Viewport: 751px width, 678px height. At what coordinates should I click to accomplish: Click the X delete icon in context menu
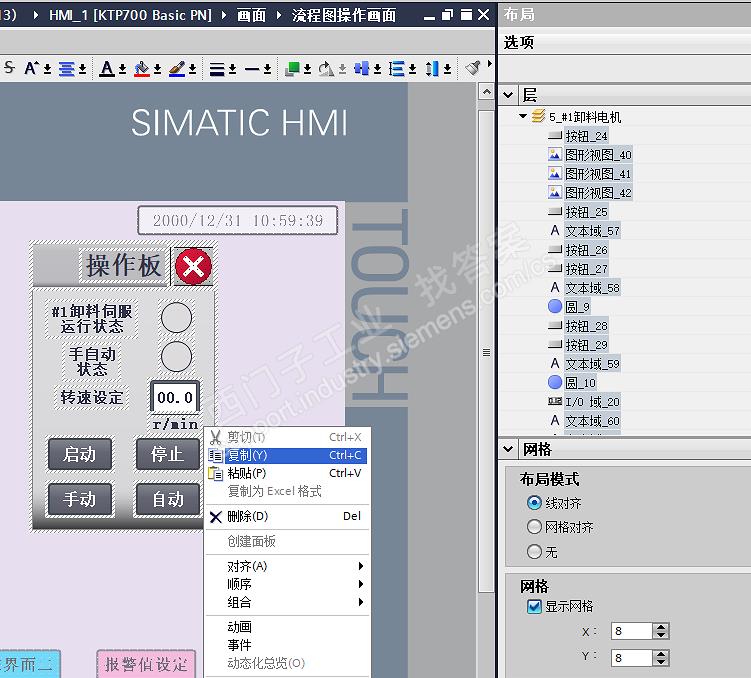[x=216, y=517]
